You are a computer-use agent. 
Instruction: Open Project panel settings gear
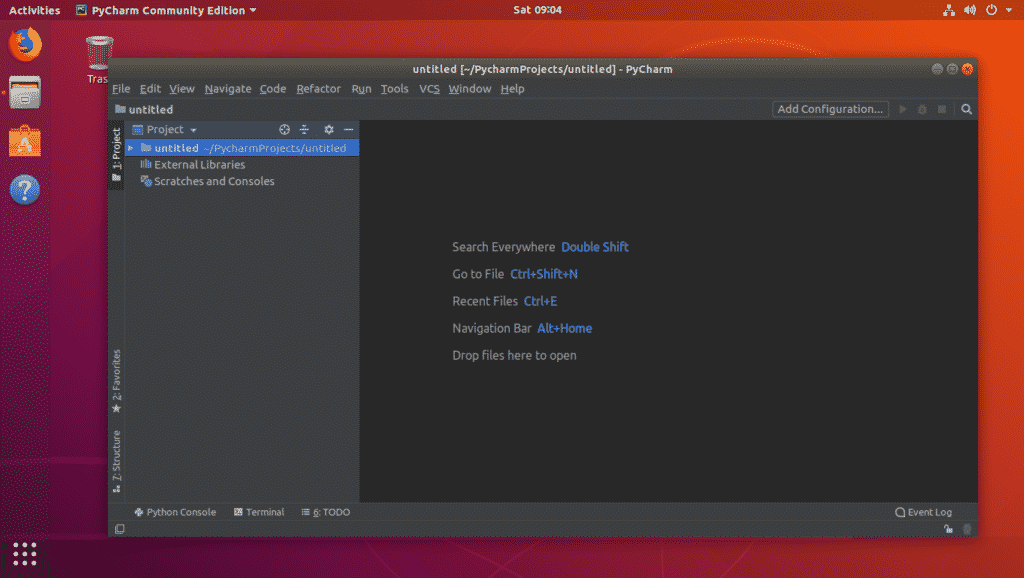pos(328,130)
